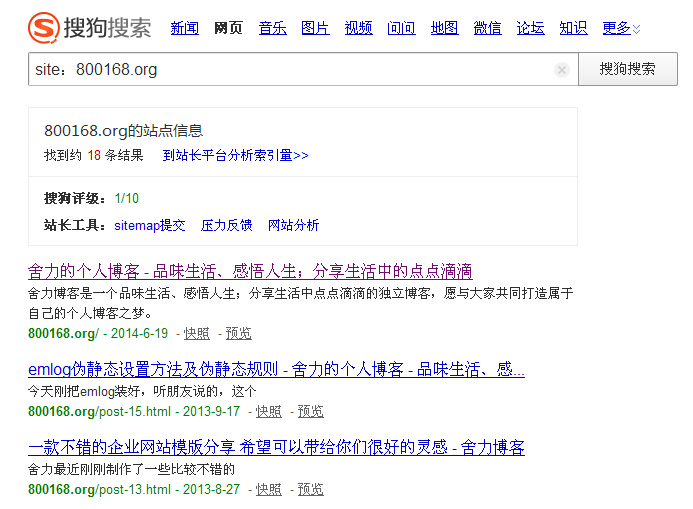The width and height of the screenshot is (693, 509).
Task: Open the emlog伪静态设置方法 result title
Action: [x=276, y=369]
